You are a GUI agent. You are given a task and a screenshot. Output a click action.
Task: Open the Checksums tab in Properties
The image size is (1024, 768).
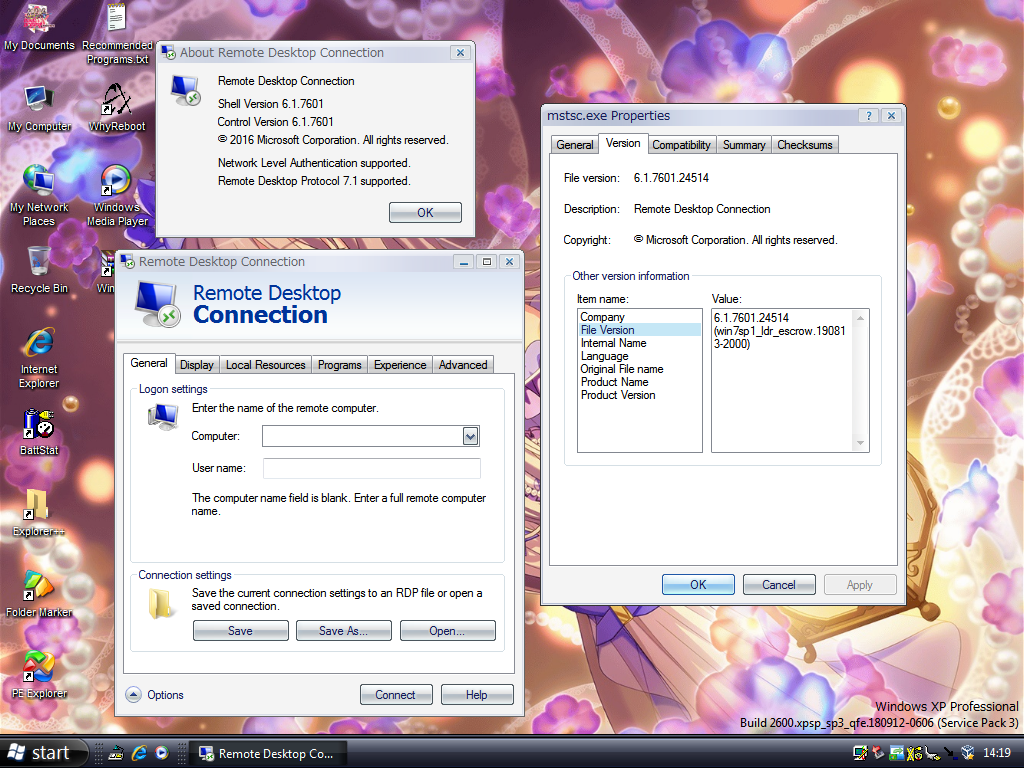click(x=805, y=144)
